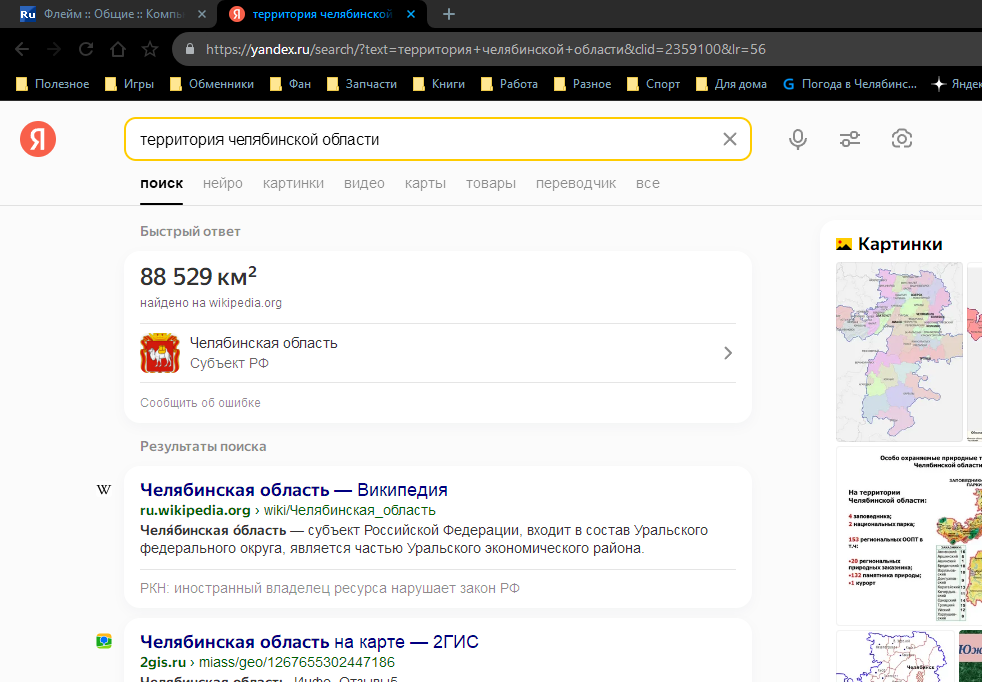Open the Разное bookmarks folder
Viewport: 982px width, 682px height.
point(582,84)
